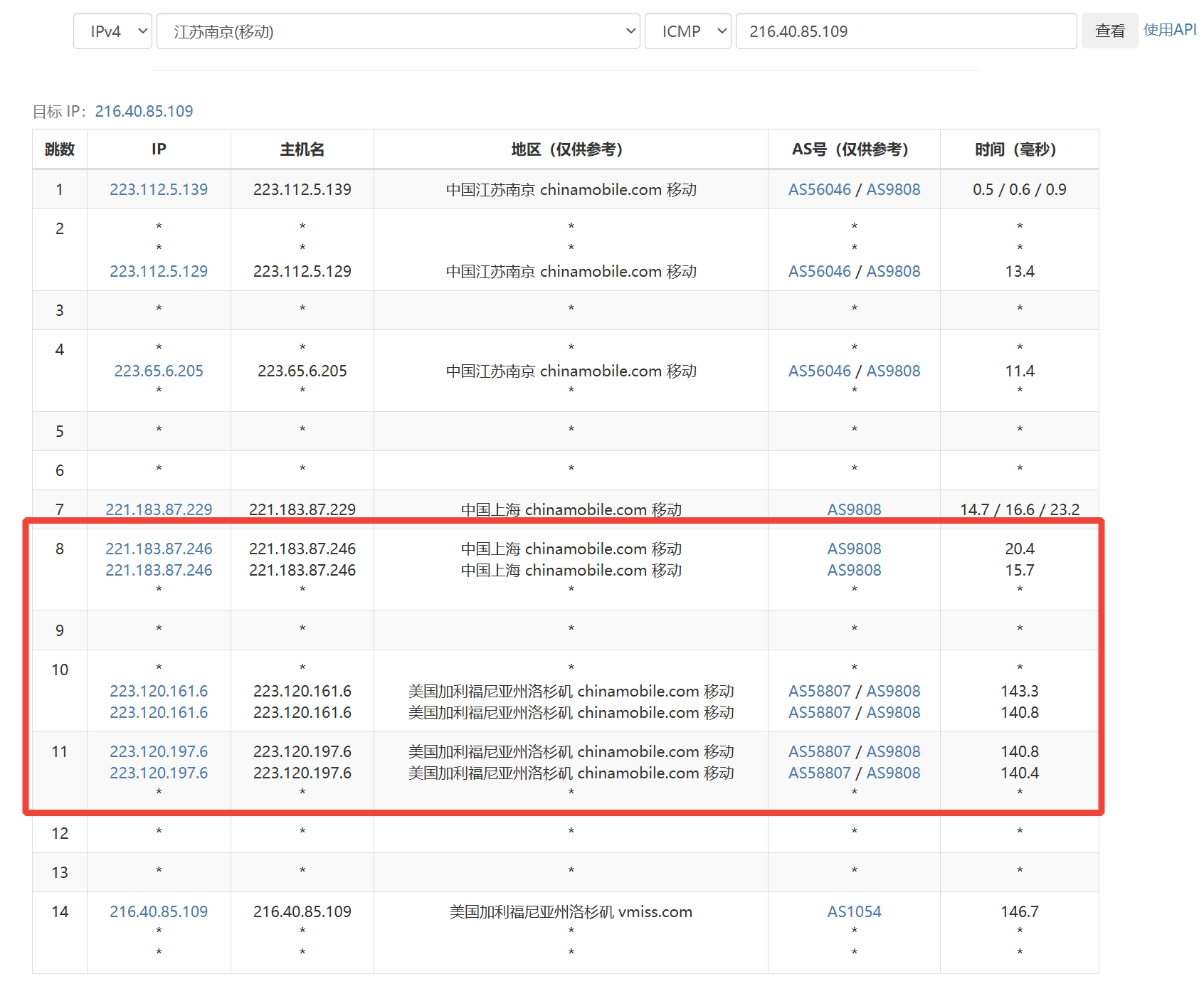Open the 使用API link
This screenshot has height=984, width=1204.
coord(1170,30)
